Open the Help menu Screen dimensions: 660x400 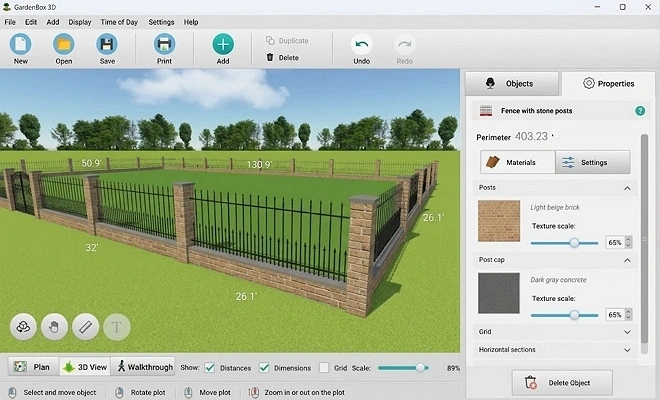point(191,22)
